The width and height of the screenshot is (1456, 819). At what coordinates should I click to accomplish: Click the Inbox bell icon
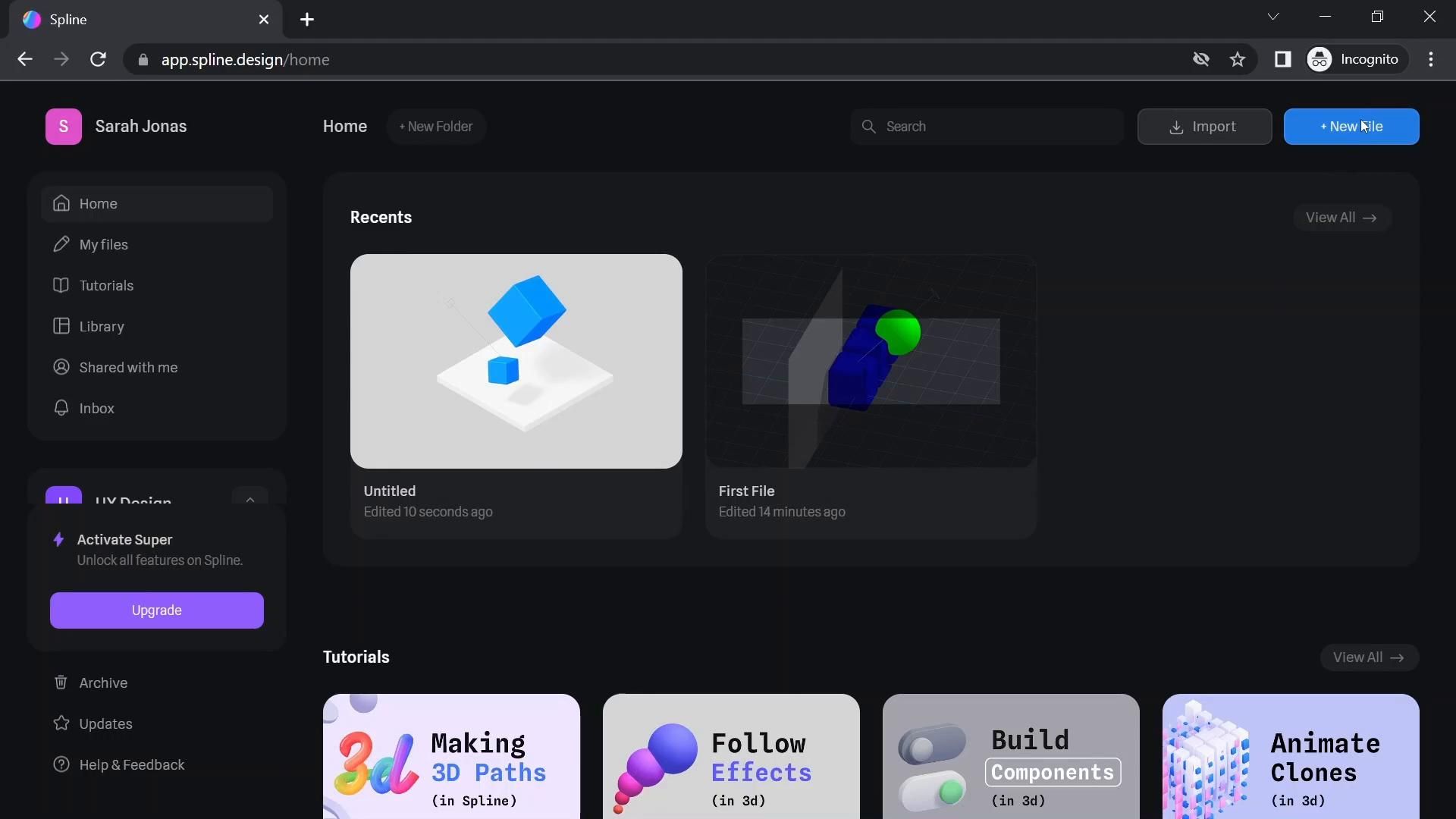pos(61,408)
